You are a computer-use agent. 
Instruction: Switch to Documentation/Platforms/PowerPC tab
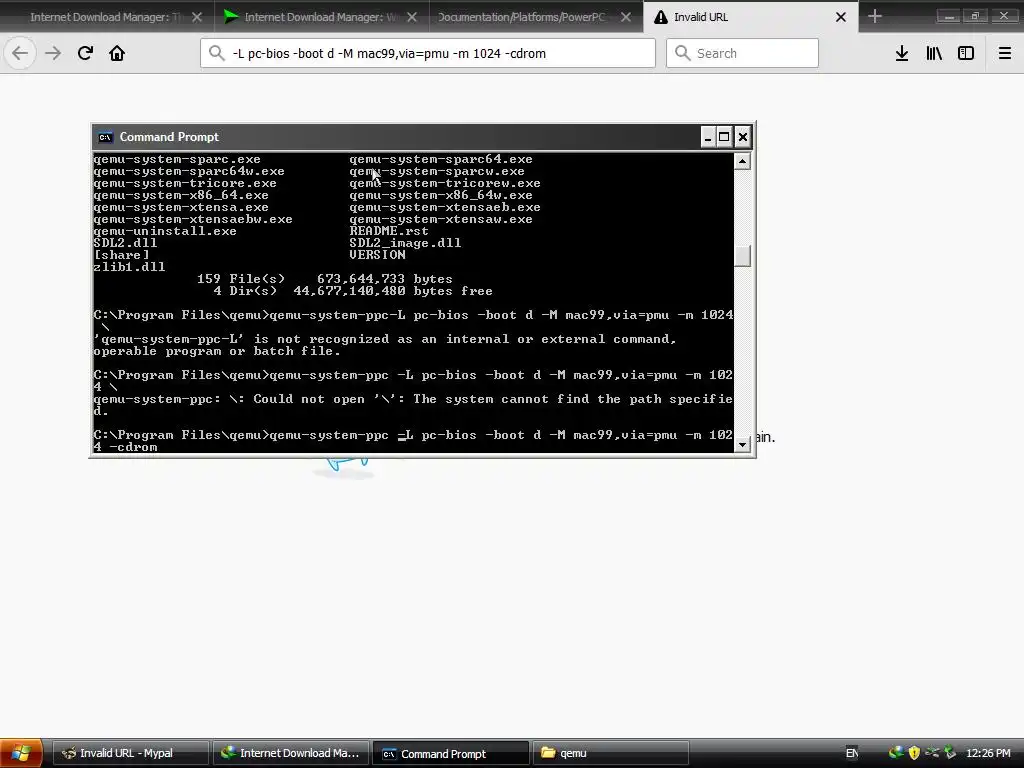click(536, 17)
